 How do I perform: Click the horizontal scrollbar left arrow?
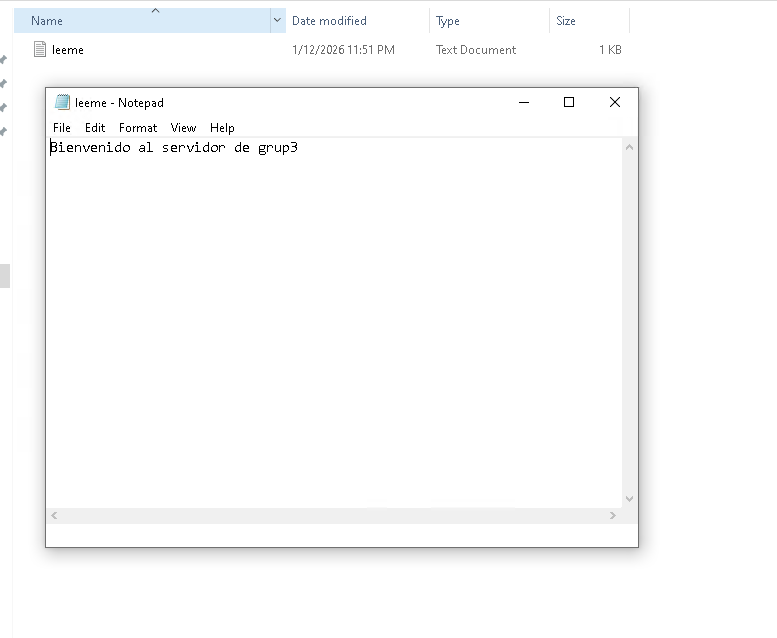click(x=54, y=515)
